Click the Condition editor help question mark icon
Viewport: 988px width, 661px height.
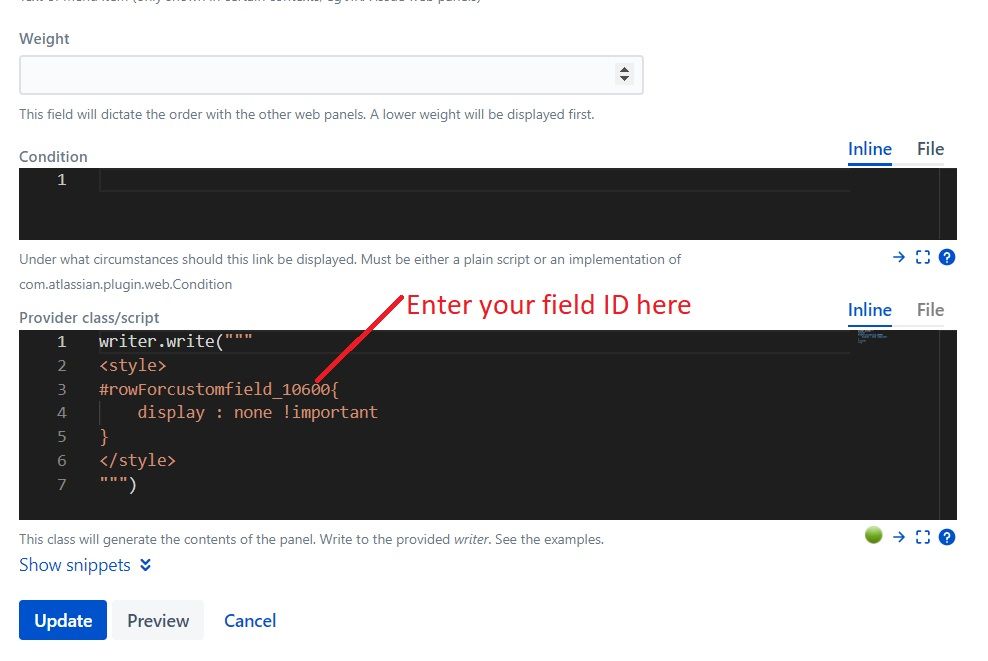click(946, 257)
